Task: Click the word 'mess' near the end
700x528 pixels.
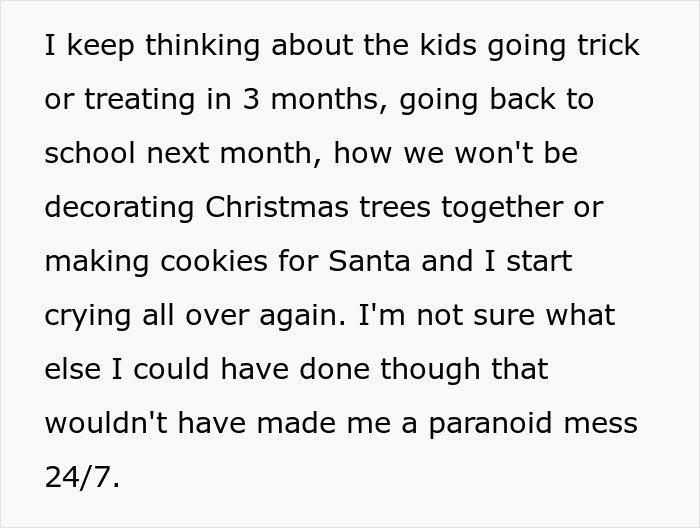Action: tap(598, 423)
